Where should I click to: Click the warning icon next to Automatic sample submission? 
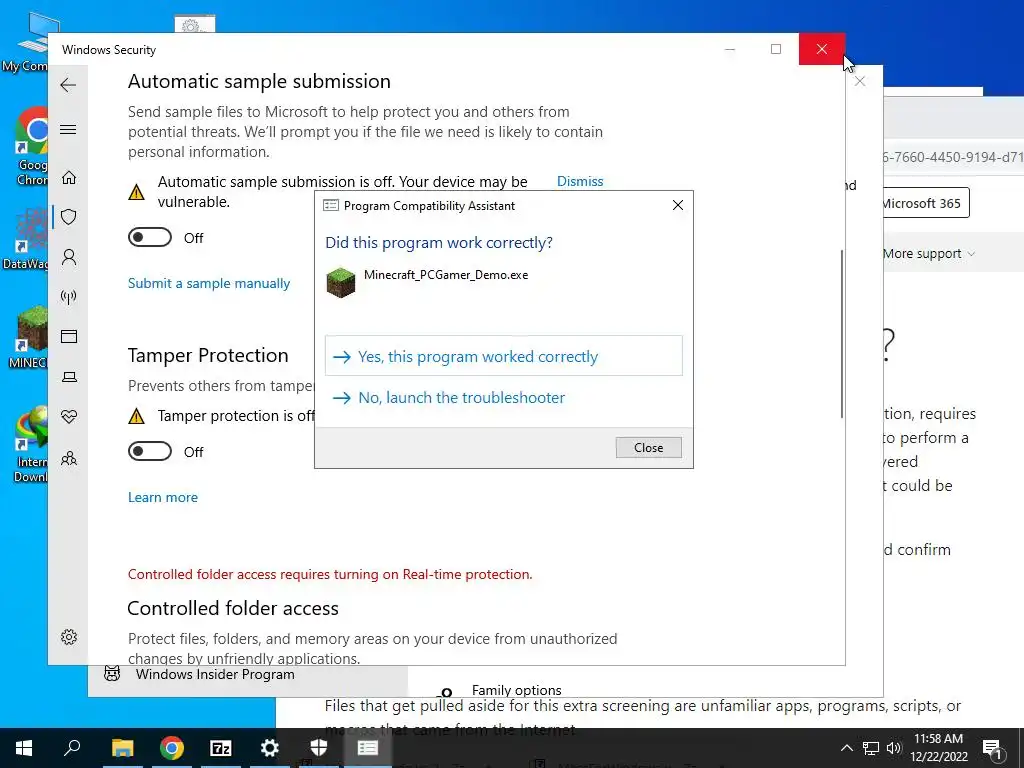[x=136, y=192]
